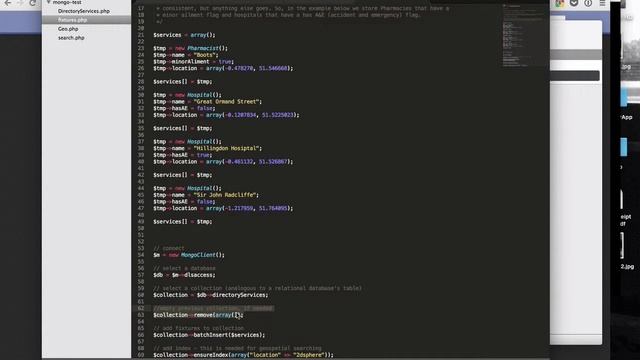Click the "Sir John Radcliffe" name line
The width and height of the screenshot is (640, 360).
pos(206,195)
